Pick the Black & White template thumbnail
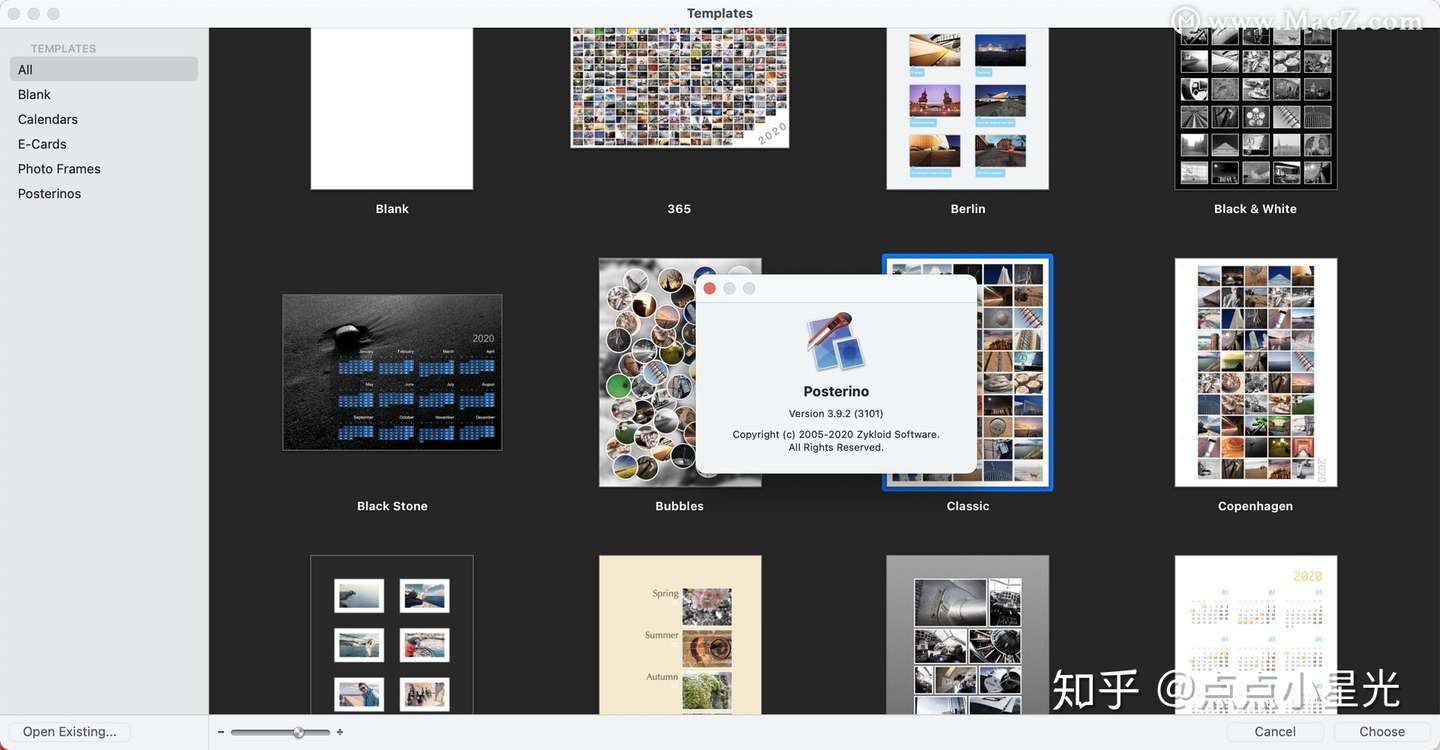Viewport: 1440px width, 750px height. click(x=1256, y=108)
